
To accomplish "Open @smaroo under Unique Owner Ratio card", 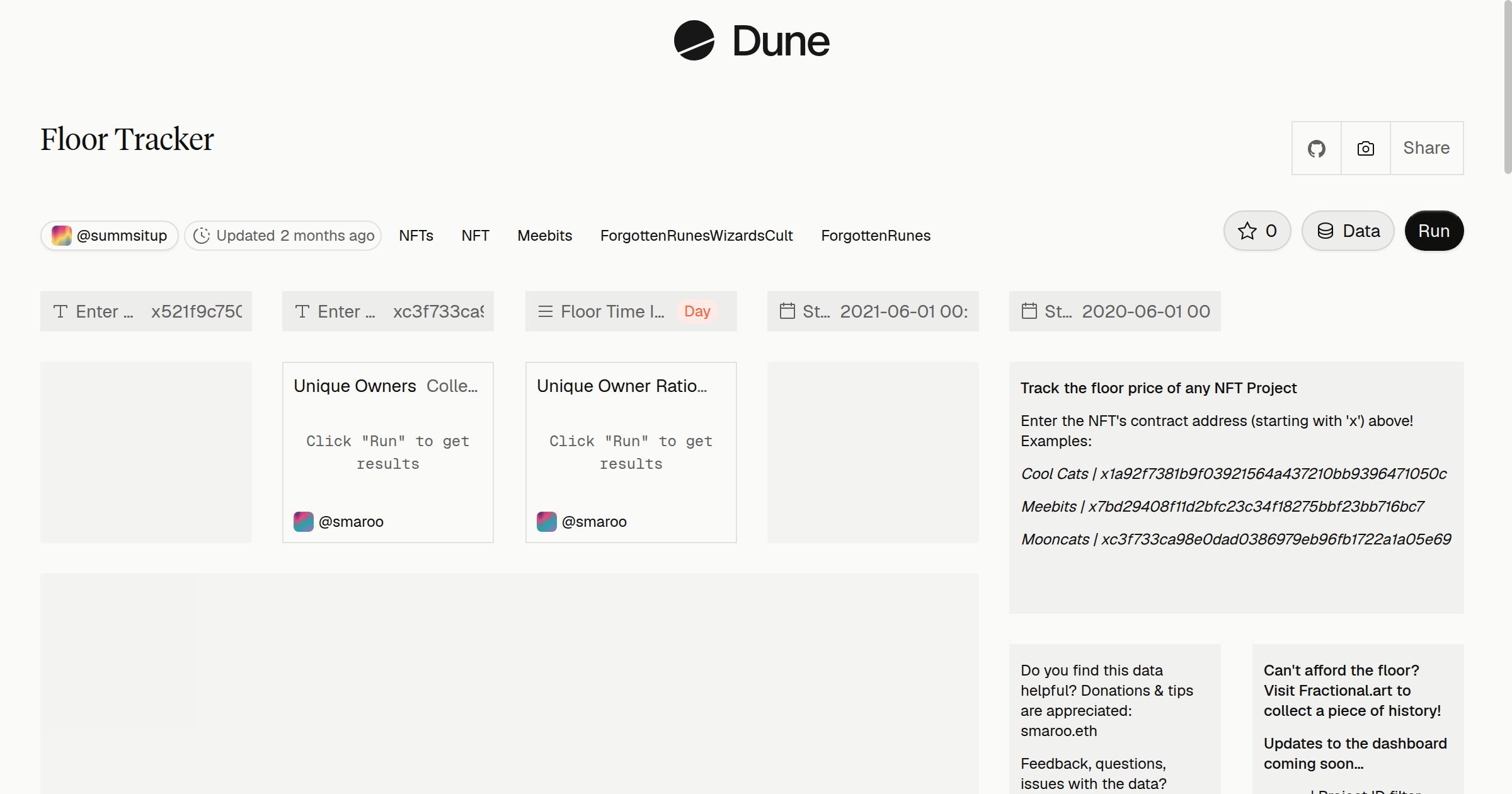I will click(x=594, y=522).
